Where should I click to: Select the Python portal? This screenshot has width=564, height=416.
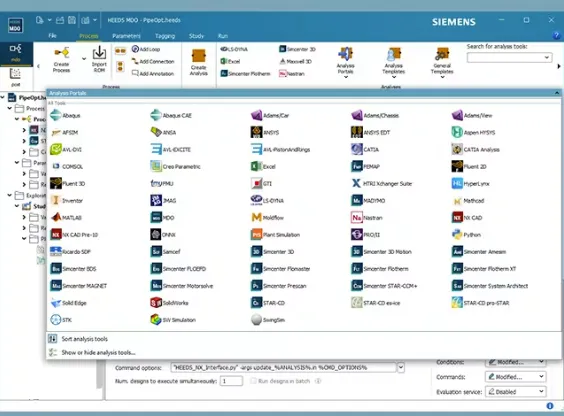tap(466, 234)
